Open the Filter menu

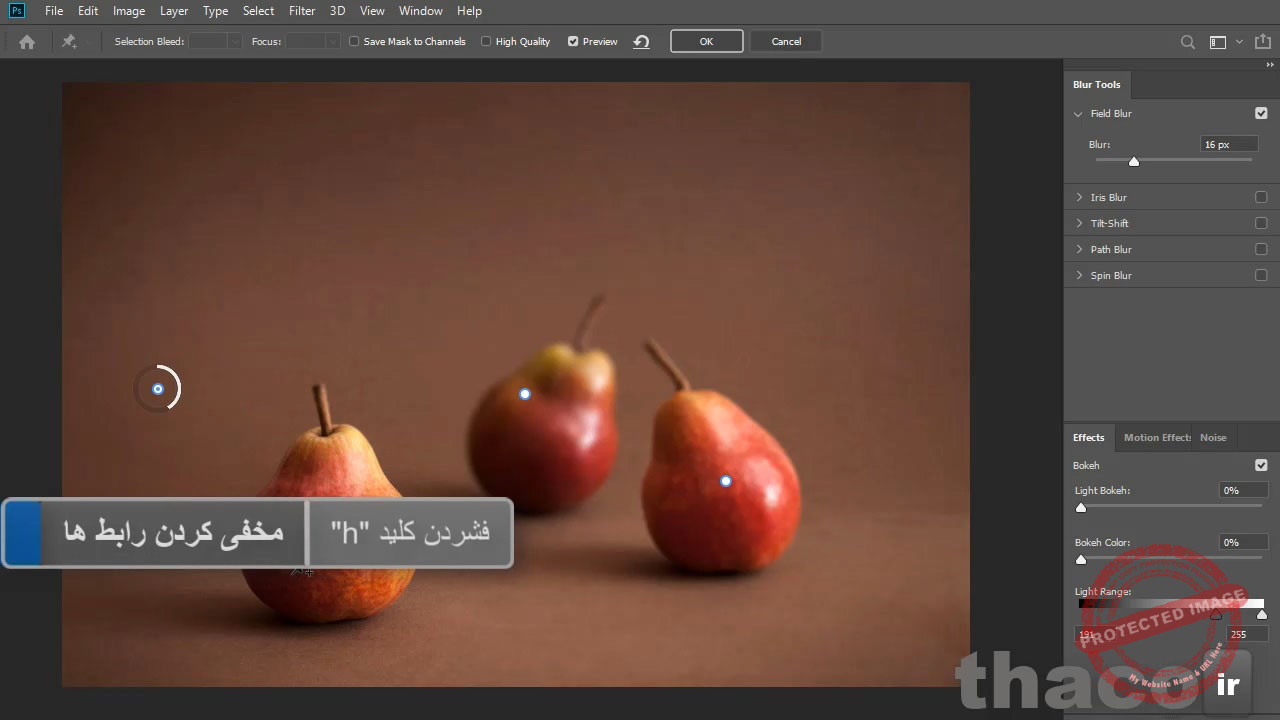pos(302,11)
